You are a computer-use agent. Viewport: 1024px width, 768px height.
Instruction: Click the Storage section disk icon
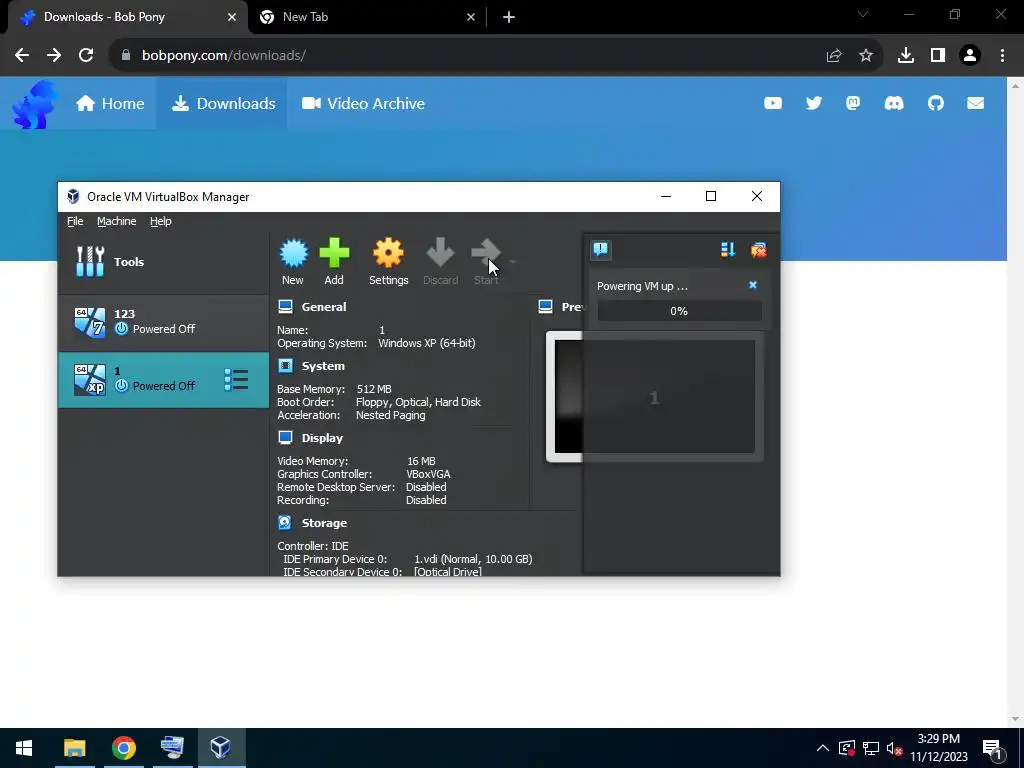(x=285, y=522)
